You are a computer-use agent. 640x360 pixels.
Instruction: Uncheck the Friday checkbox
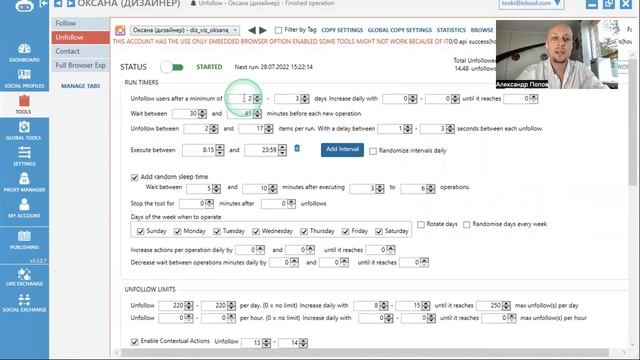pyautogui.click(x=345, y=231)
